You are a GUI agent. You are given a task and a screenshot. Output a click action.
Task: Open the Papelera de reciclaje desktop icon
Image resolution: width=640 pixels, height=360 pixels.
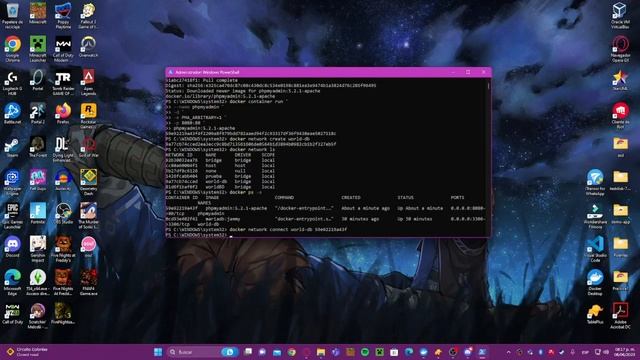click(x=13, y=16)
